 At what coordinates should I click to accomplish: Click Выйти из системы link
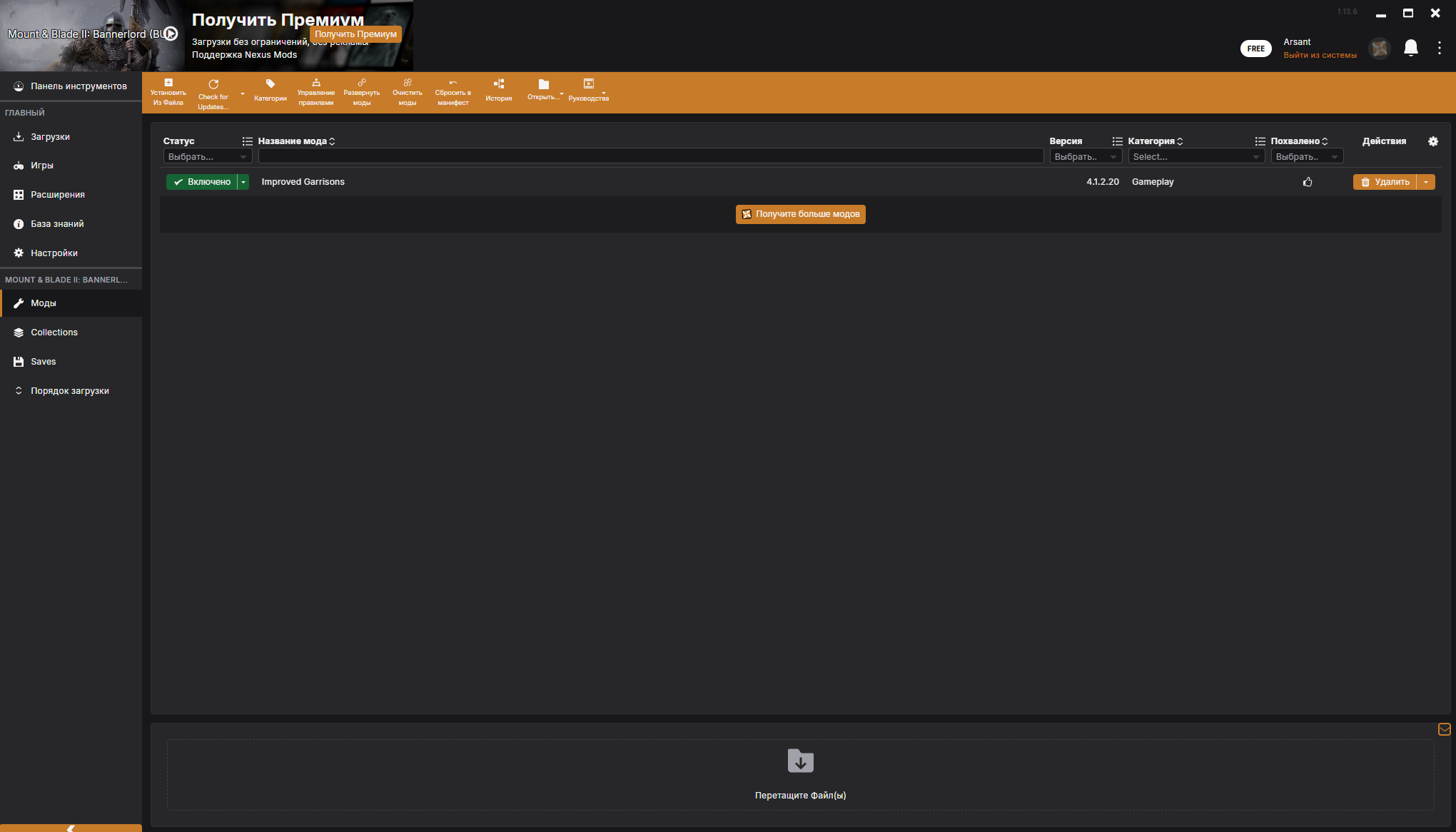pos(1320,56)
